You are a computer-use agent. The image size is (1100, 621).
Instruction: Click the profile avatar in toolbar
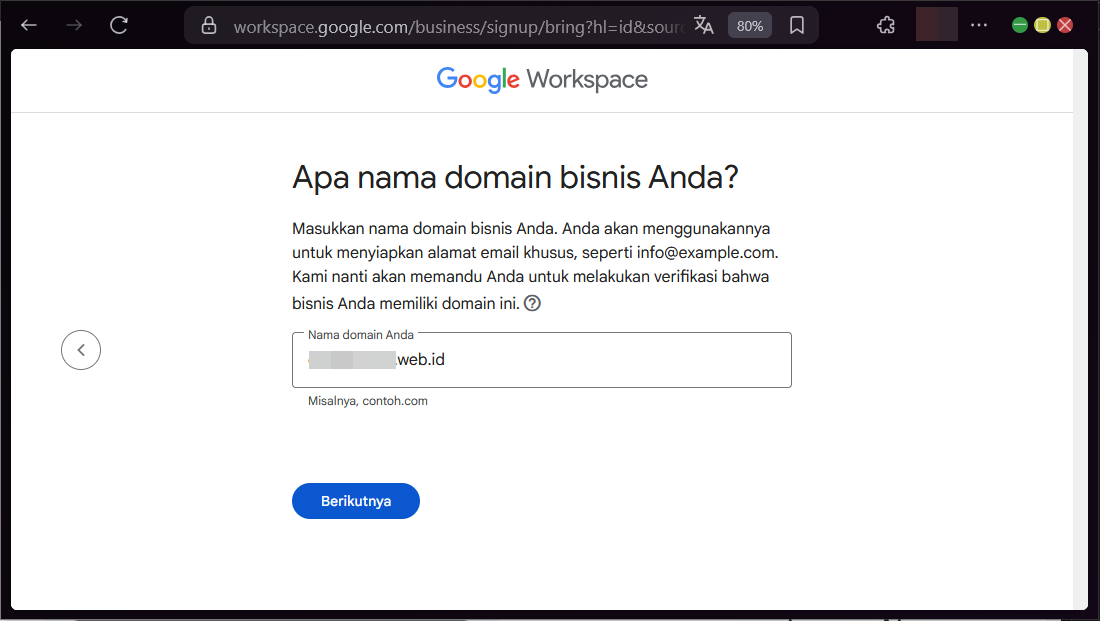coord(937,25)
